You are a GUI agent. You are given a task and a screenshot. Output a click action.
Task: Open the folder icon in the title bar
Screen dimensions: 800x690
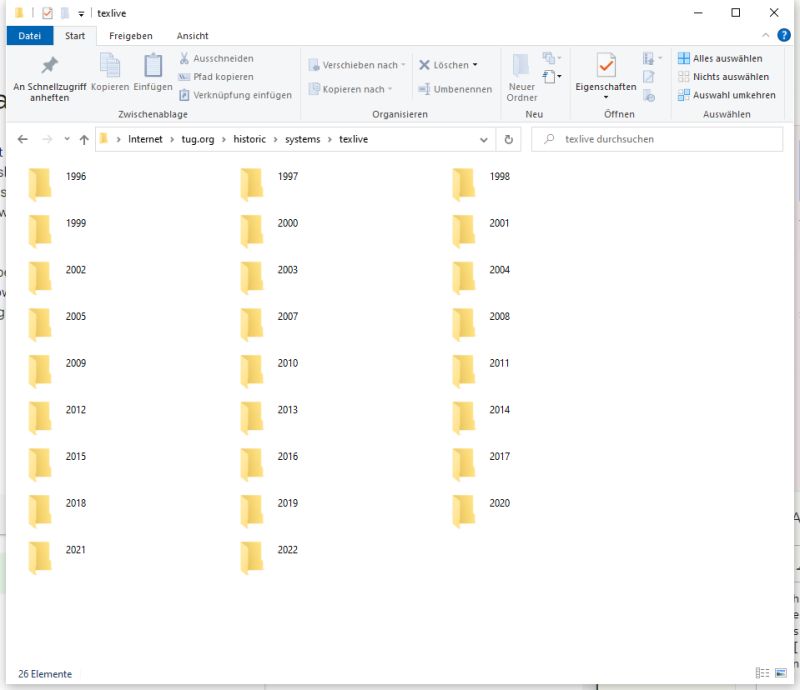18,13
